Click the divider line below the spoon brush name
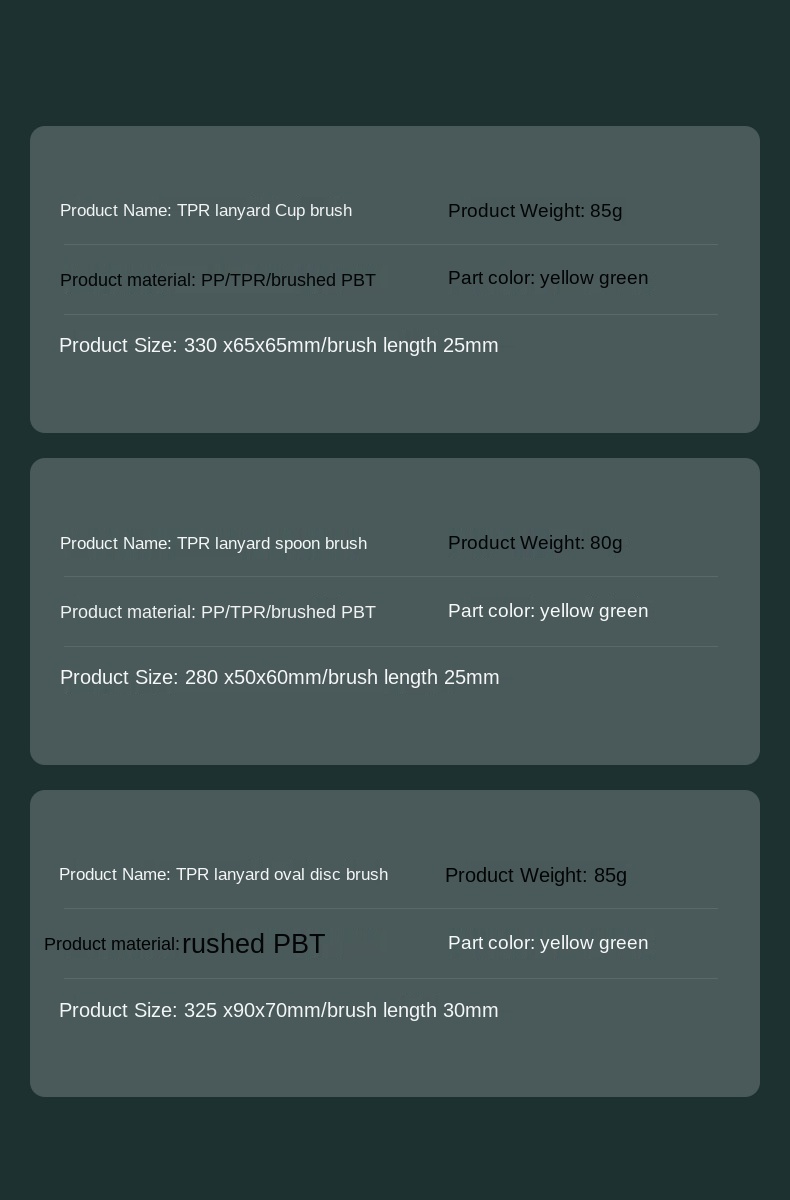The image size is (790, 1200). (390, 577)
